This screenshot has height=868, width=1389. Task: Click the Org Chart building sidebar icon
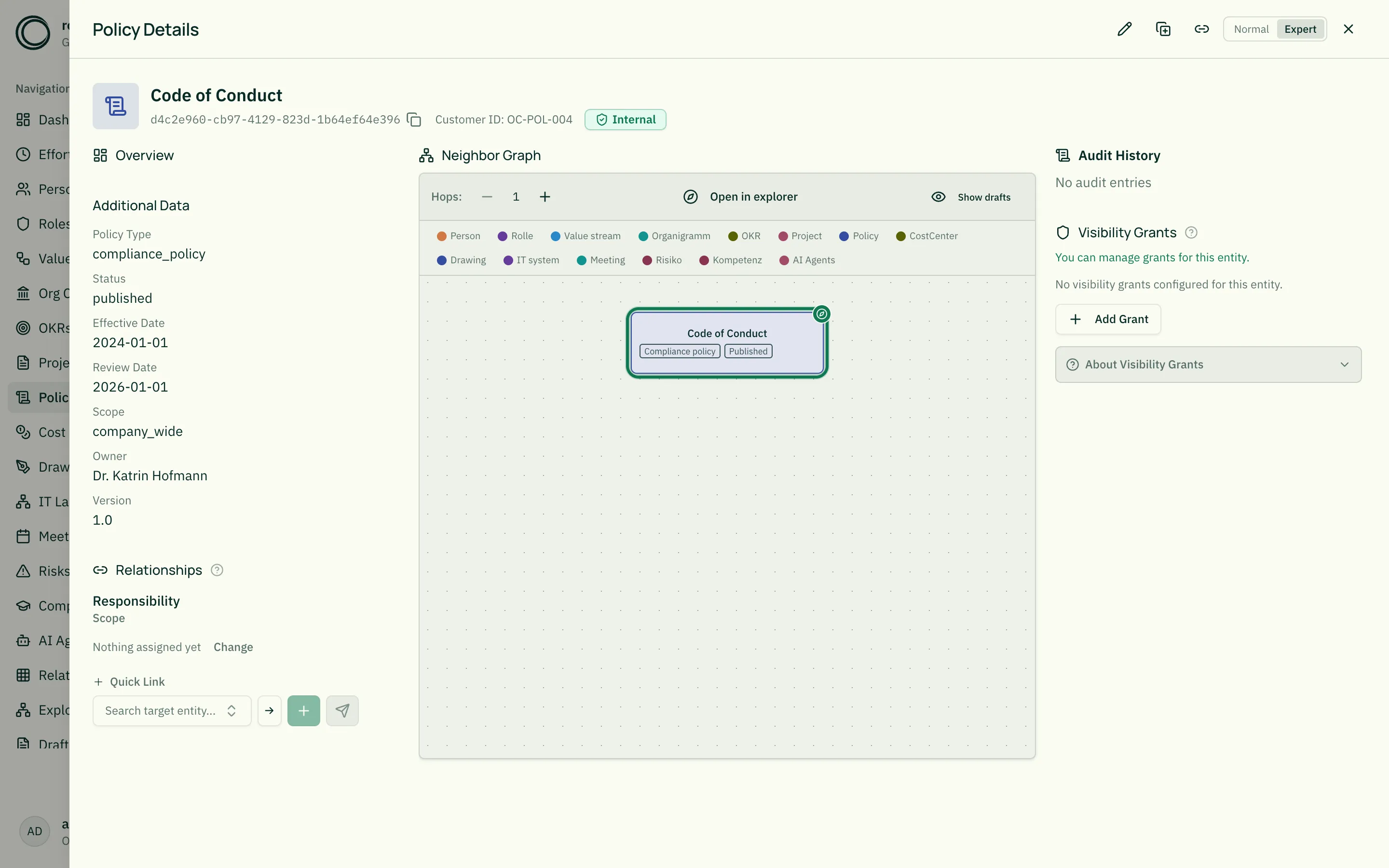tap(23, 293)
